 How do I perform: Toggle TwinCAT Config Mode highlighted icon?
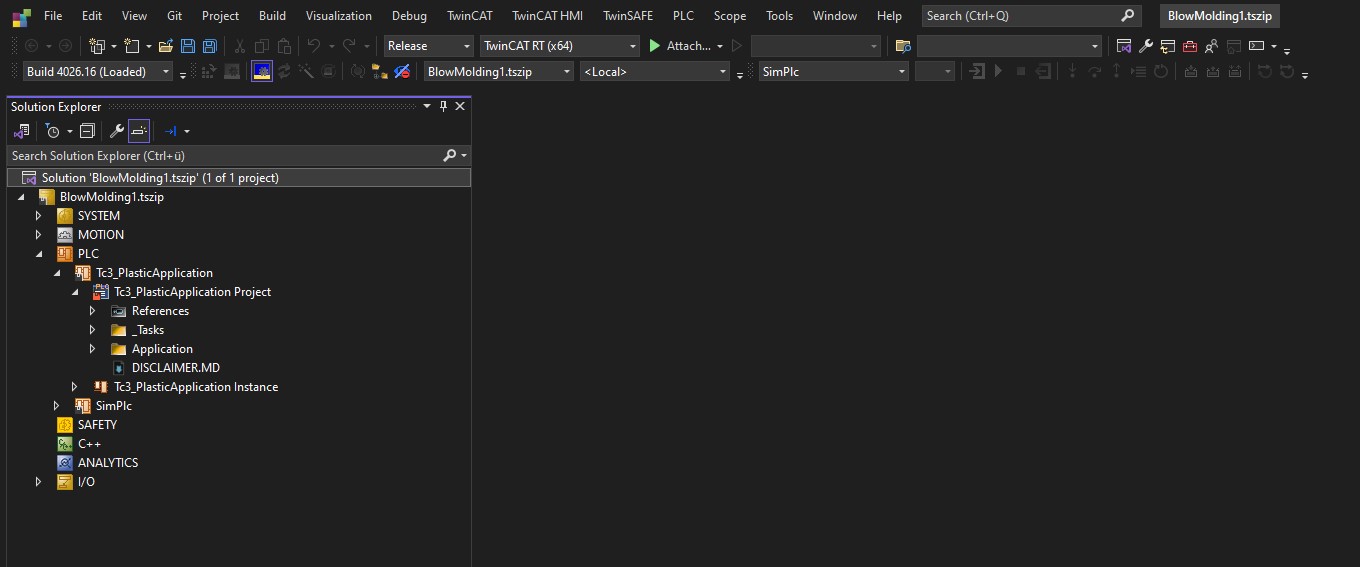261,72
